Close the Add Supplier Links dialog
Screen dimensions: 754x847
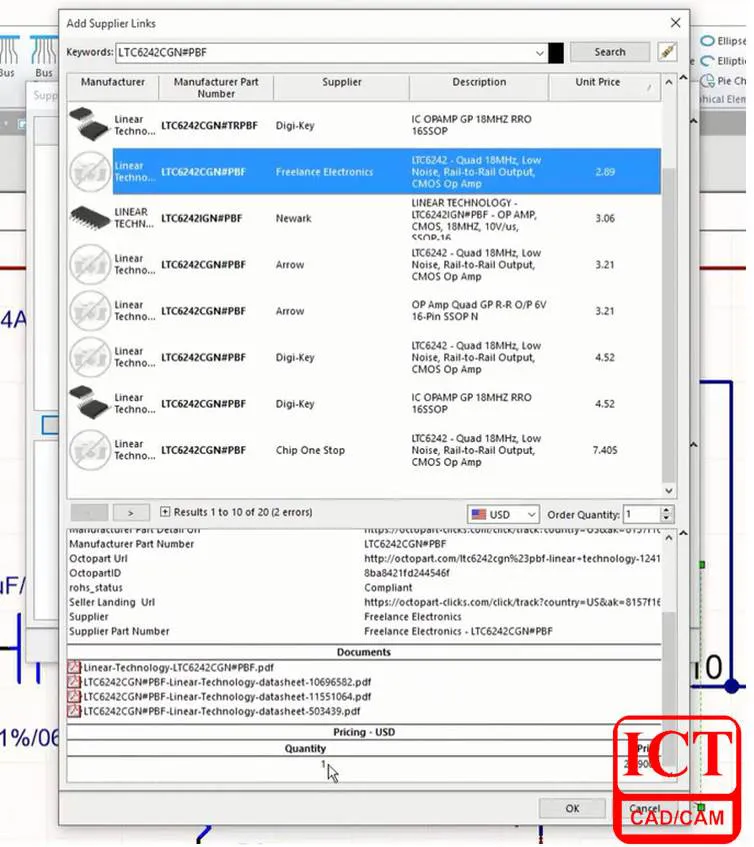coord(675,23)
